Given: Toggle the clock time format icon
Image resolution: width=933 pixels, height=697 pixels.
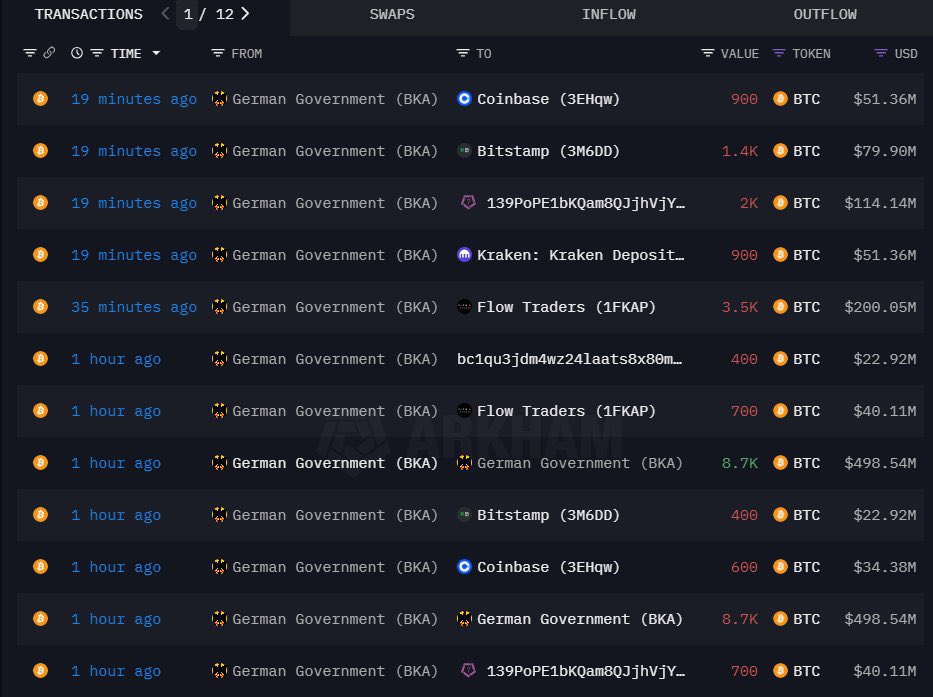Looking at the screenshot, I should (x=77, y=53).
